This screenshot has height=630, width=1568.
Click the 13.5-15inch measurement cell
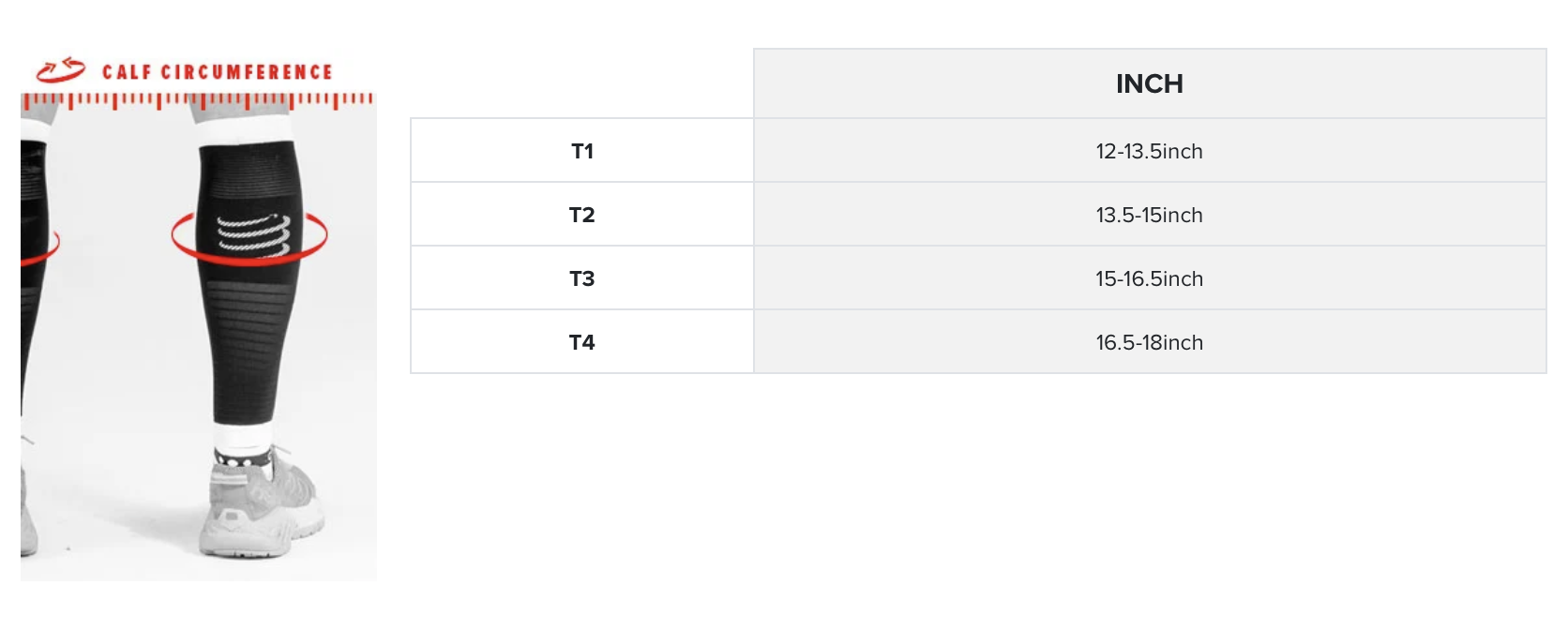coord(1149,215)
